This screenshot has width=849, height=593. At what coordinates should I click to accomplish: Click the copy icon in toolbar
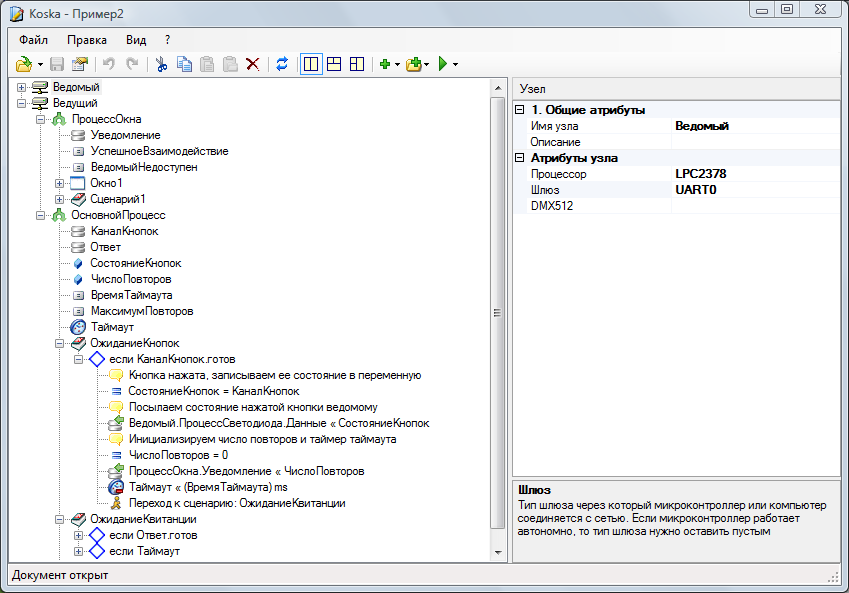[184, 64]
